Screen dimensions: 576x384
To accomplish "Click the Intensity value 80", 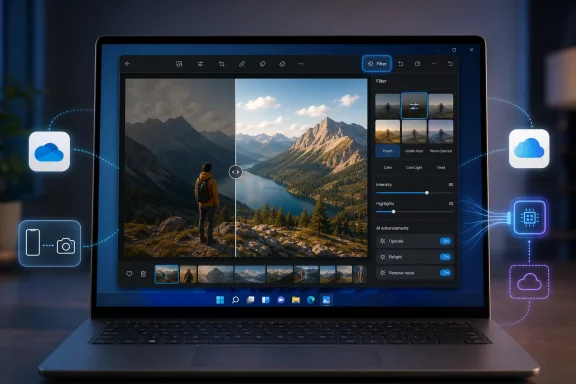I will point(451,184).
